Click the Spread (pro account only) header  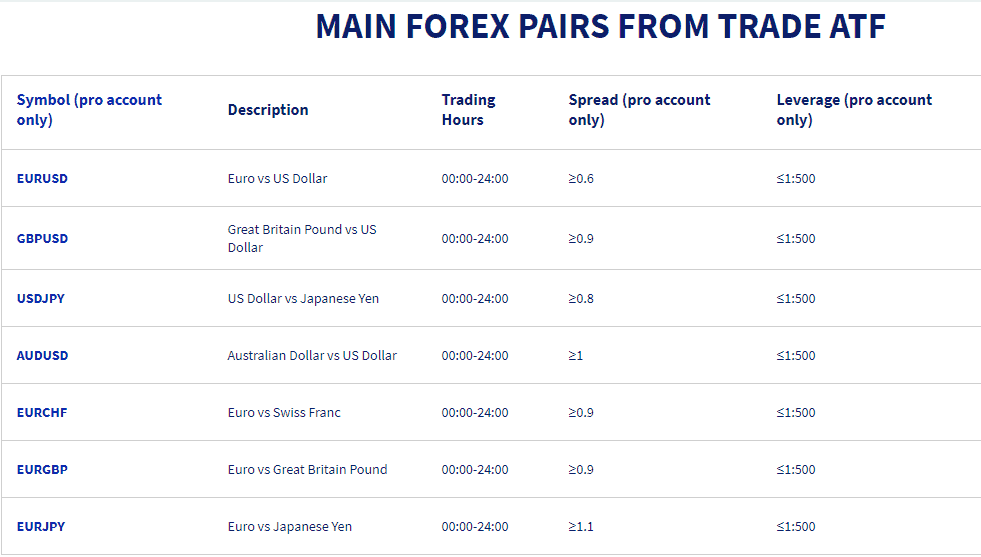pos(639,110)
